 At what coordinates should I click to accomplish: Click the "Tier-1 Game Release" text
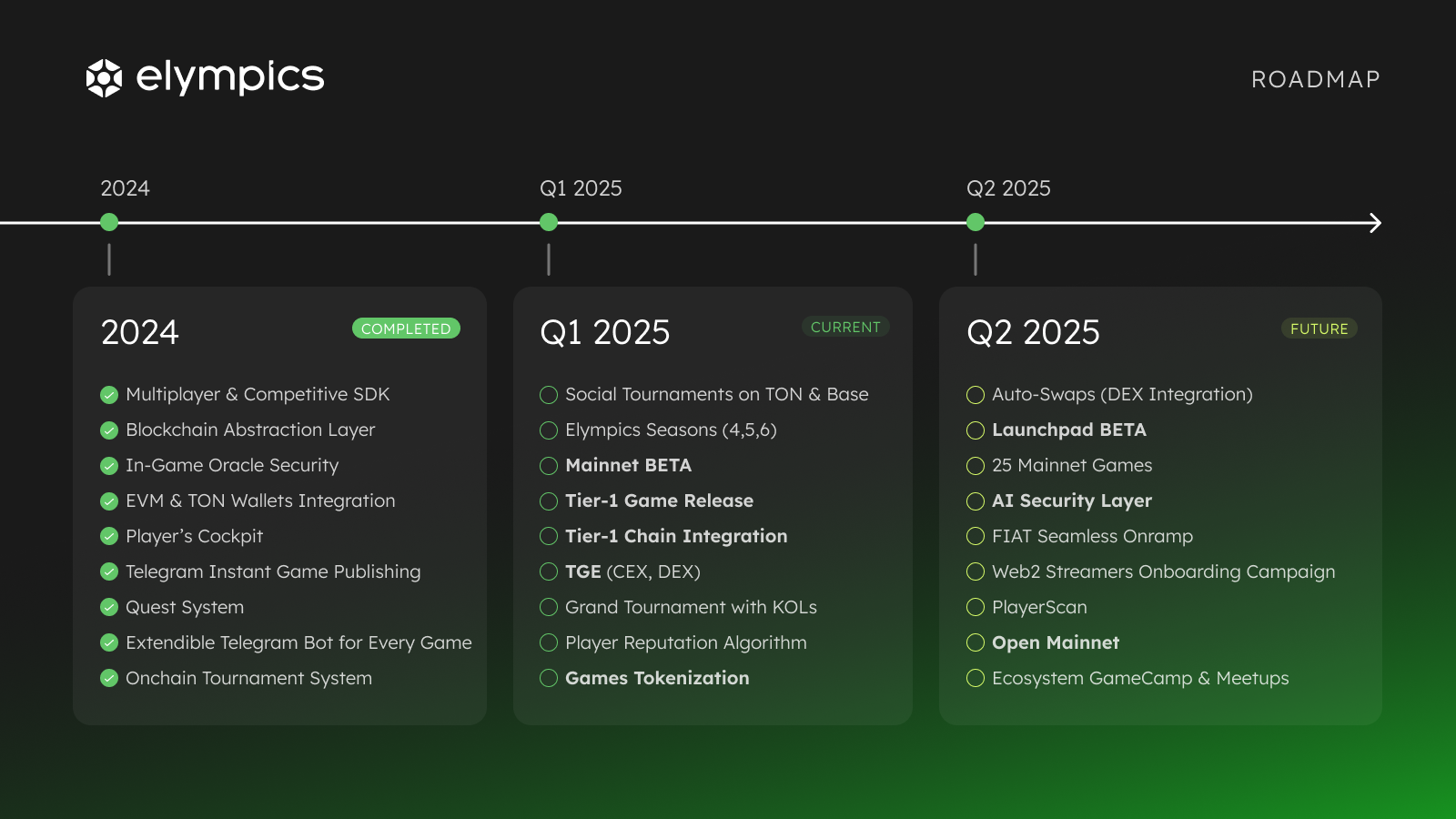tap(659, 501)
